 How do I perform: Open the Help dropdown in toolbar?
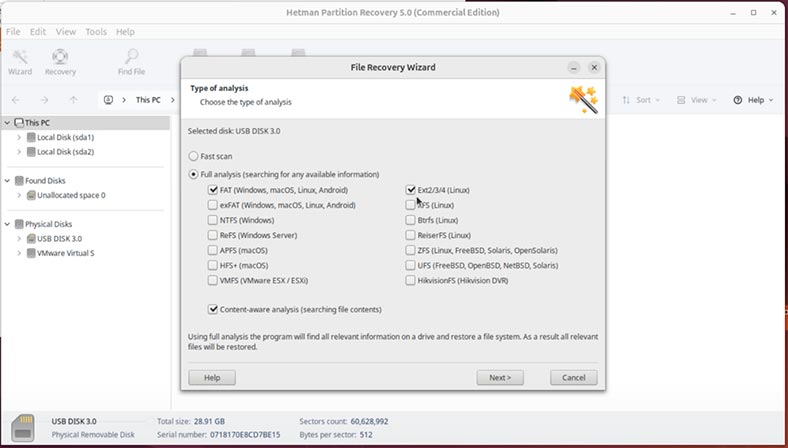click(x=753, y=100)
